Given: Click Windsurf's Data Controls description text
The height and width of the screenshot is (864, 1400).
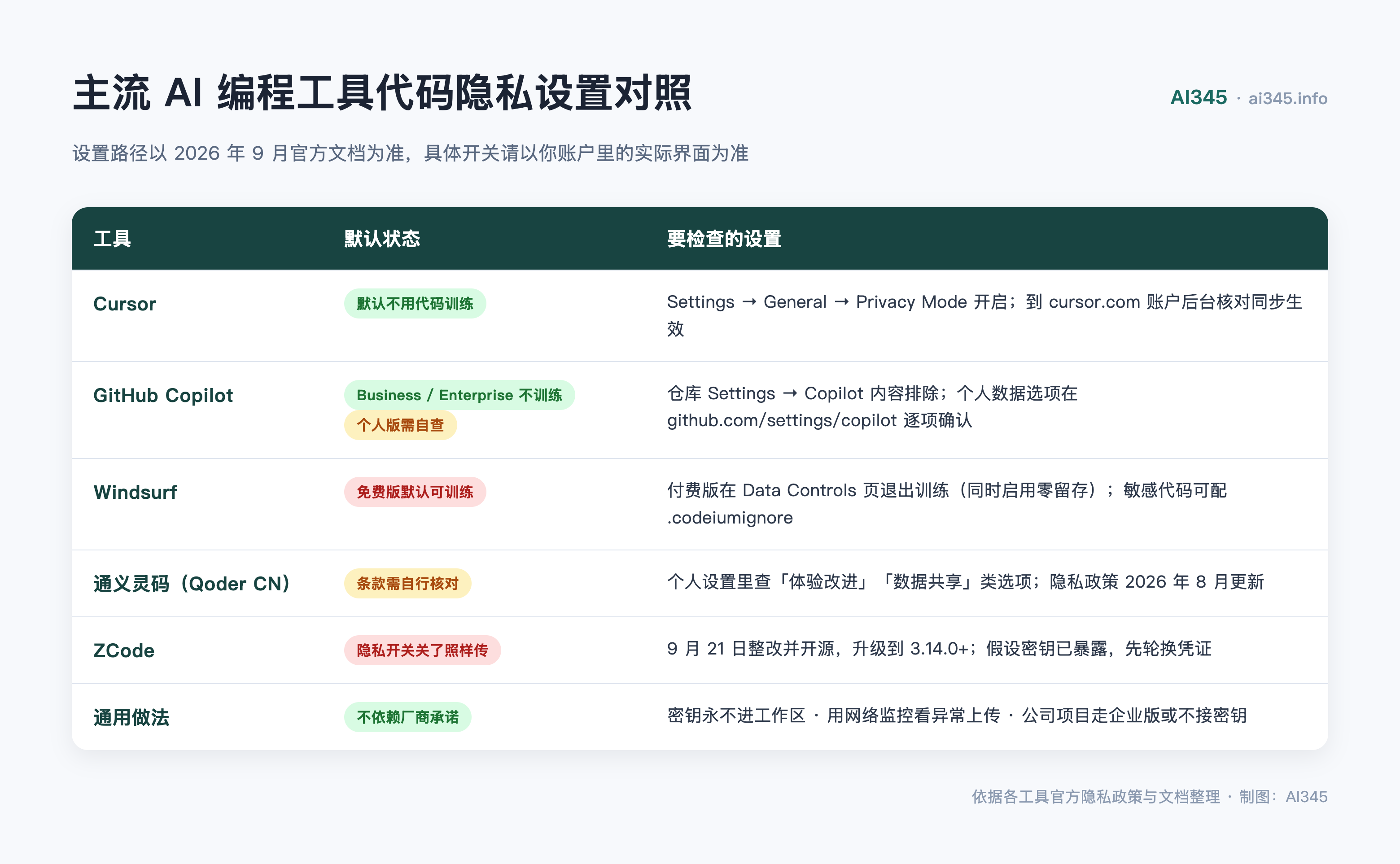Looking at the screenshot, I should click(x=947, y=503).
